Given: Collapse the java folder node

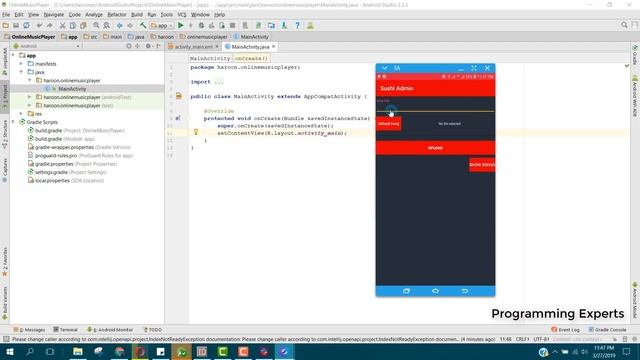Looking at the screenshot, I should point(21,72).
